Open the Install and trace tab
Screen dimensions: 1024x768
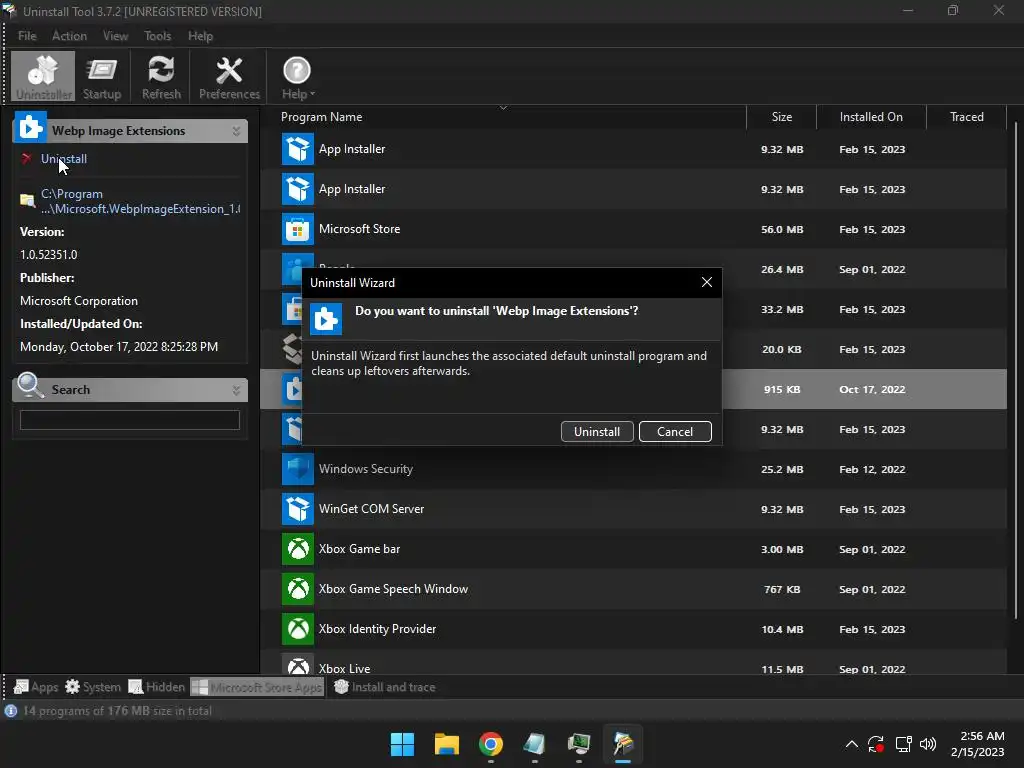point(385,687)
